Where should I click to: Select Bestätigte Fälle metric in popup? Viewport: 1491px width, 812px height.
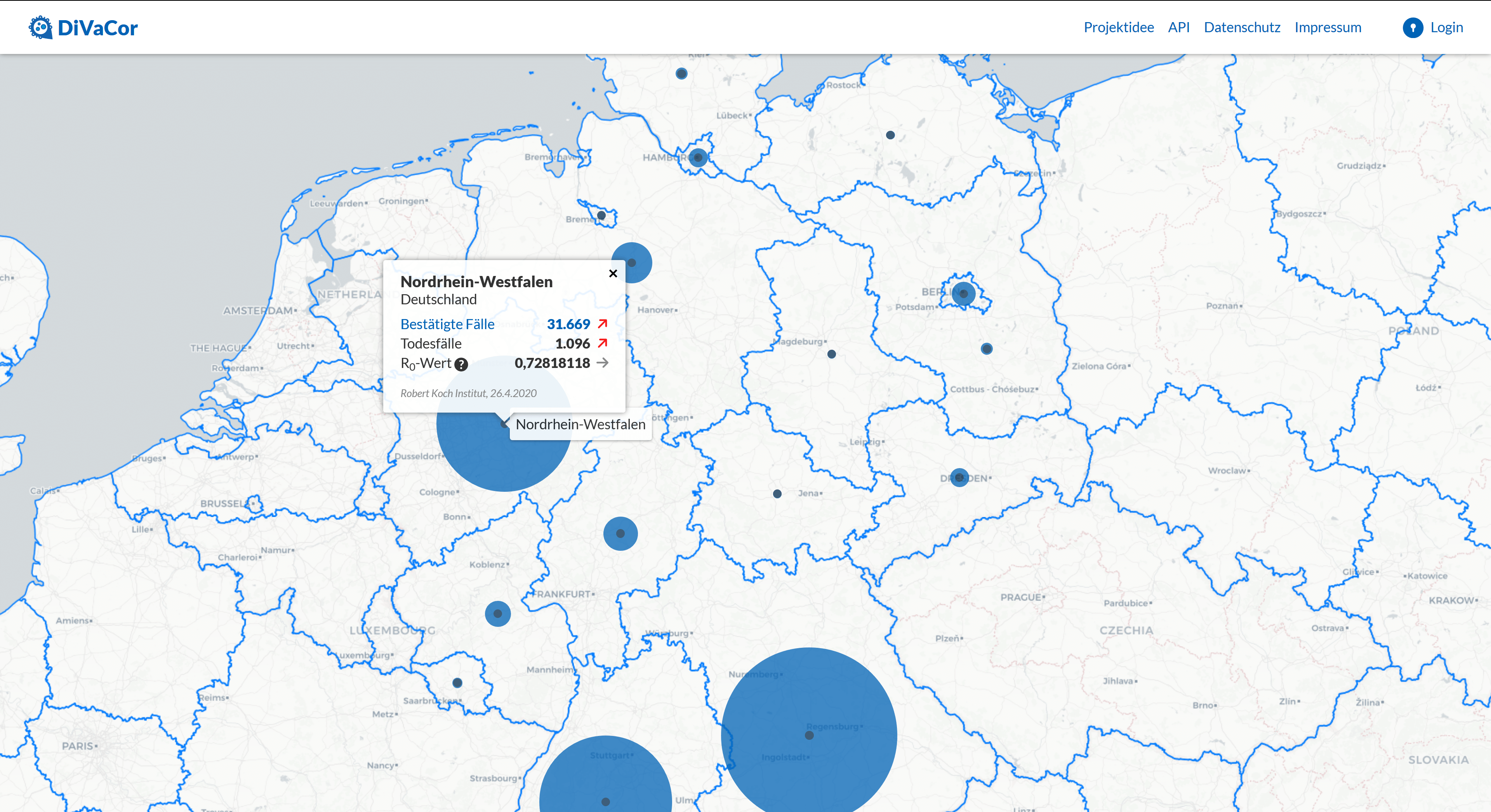[447, 324]
